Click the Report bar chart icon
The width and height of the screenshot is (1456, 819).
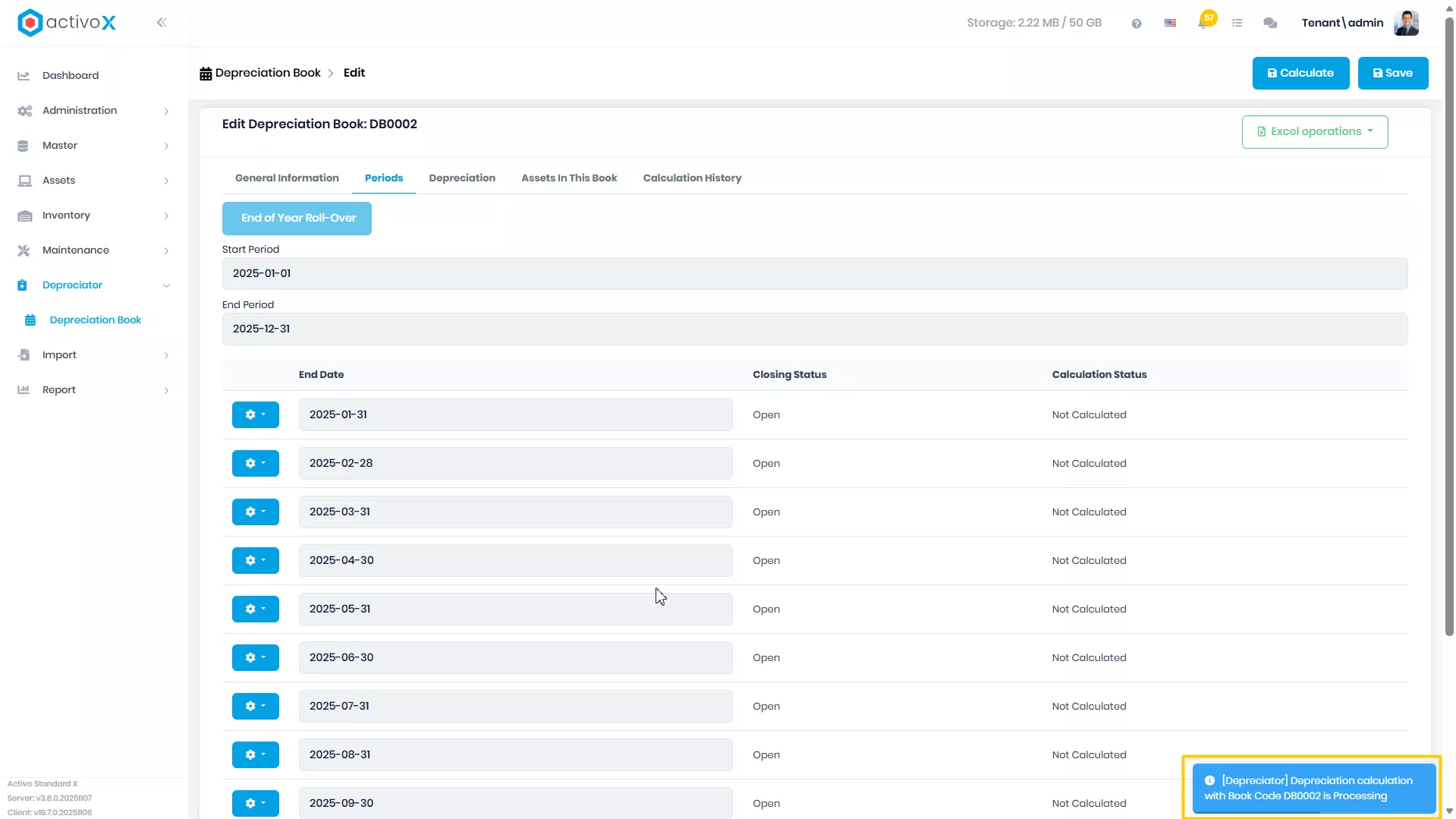[x=24, y=390]
